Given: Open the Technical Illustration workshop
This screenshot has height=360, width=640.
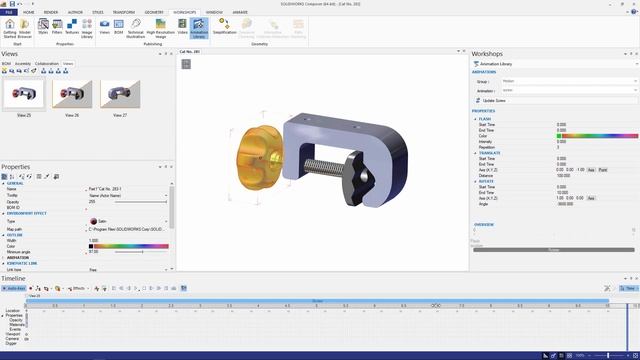Looking at the screenshot, I should (x=136, y=28).
